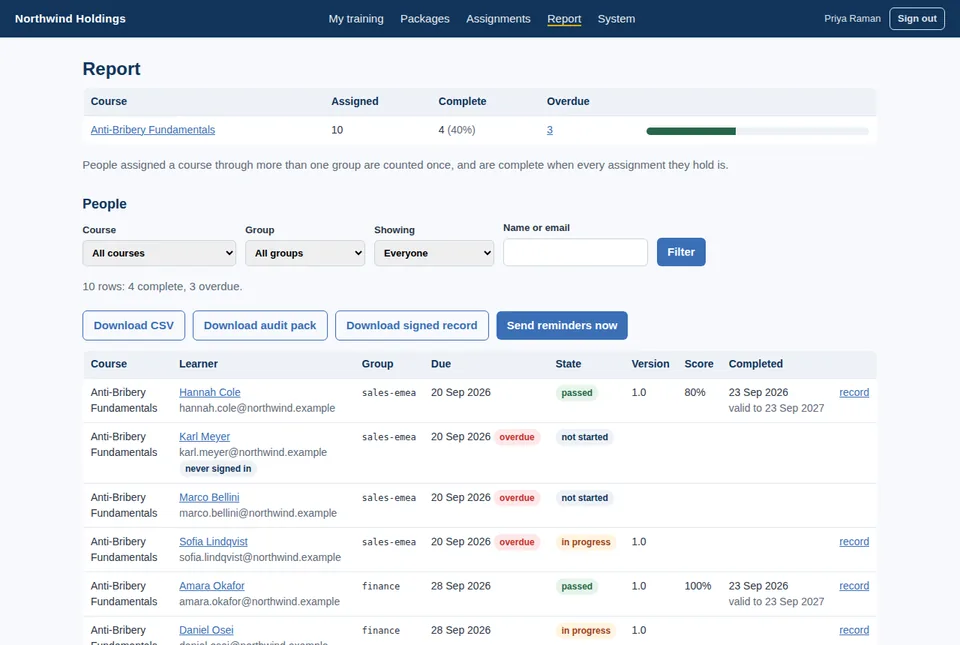Click the never signed in badge

click(218, 469)
